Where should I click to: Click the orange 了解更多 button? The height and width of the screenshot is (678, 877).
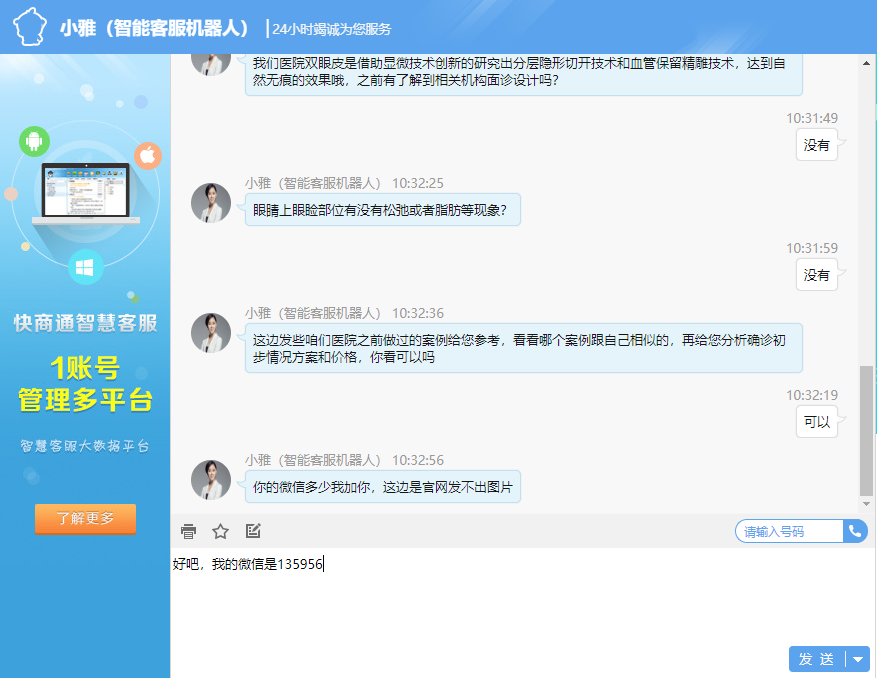85,519
